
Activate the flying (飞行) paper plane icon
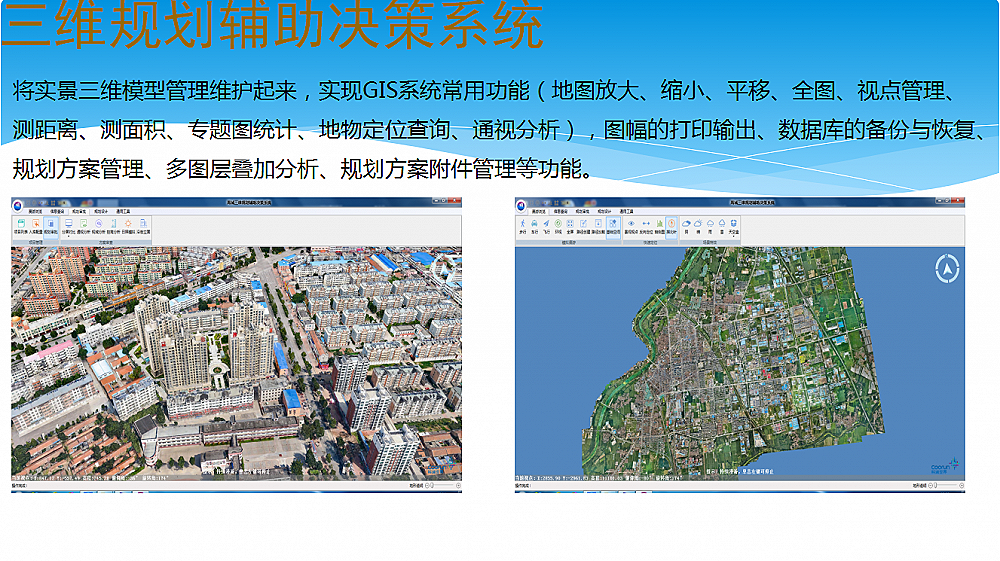pos(547,226)
